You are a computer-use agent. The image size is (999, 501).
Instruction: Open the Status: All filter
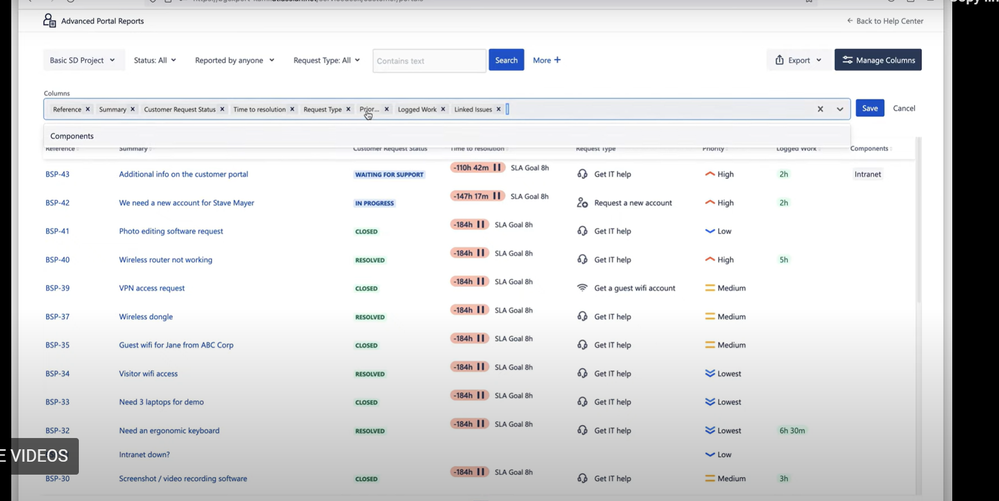coord(155,60)
